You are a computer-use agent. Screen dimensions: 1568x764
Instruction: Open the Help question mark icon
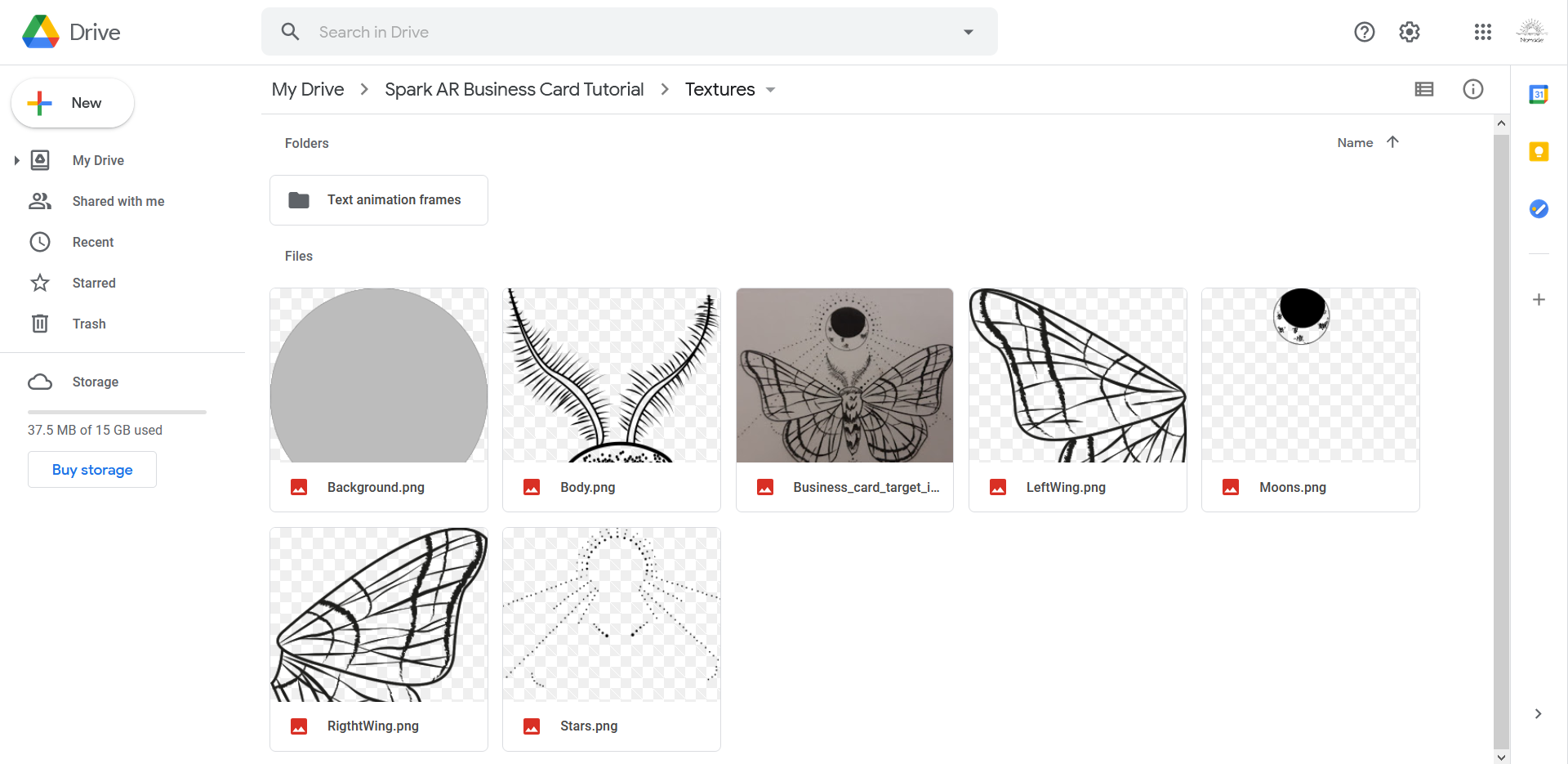1365,32
